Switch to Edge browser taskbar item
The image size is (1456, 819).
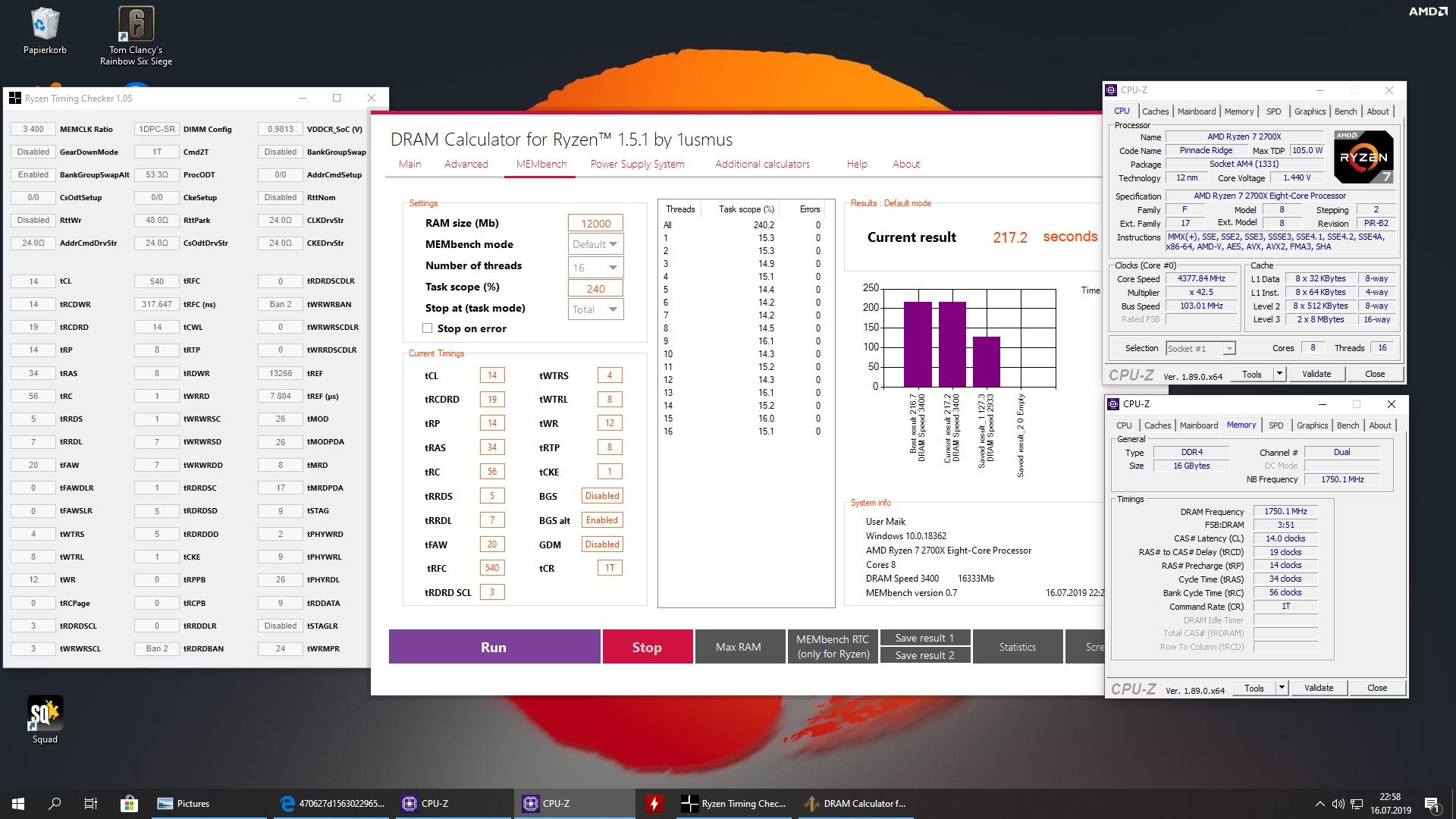pyautogui.click(x=331, y=804)
